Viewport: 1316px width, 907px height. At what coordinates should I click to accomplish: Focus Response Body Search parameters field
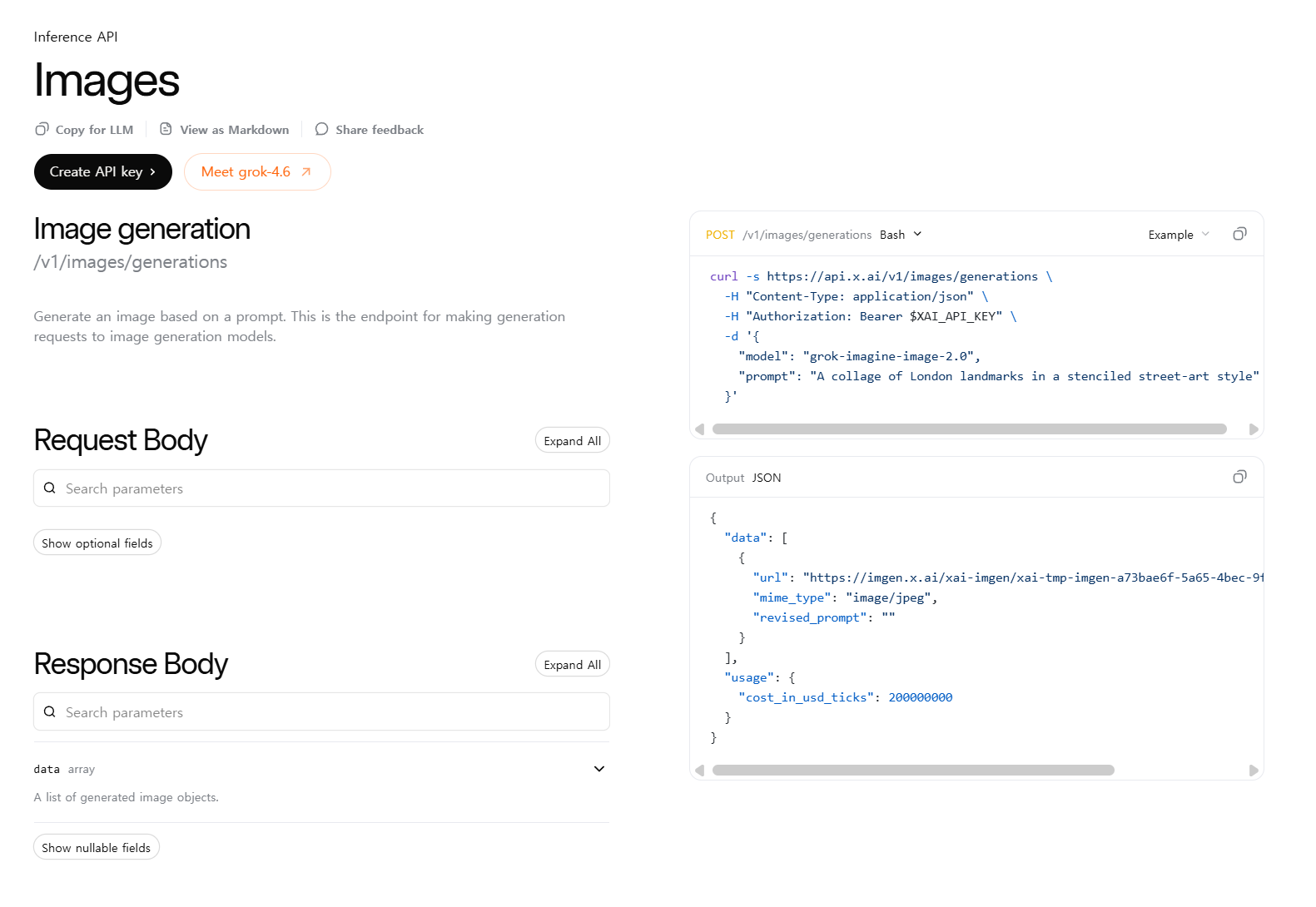click(321, 712)
